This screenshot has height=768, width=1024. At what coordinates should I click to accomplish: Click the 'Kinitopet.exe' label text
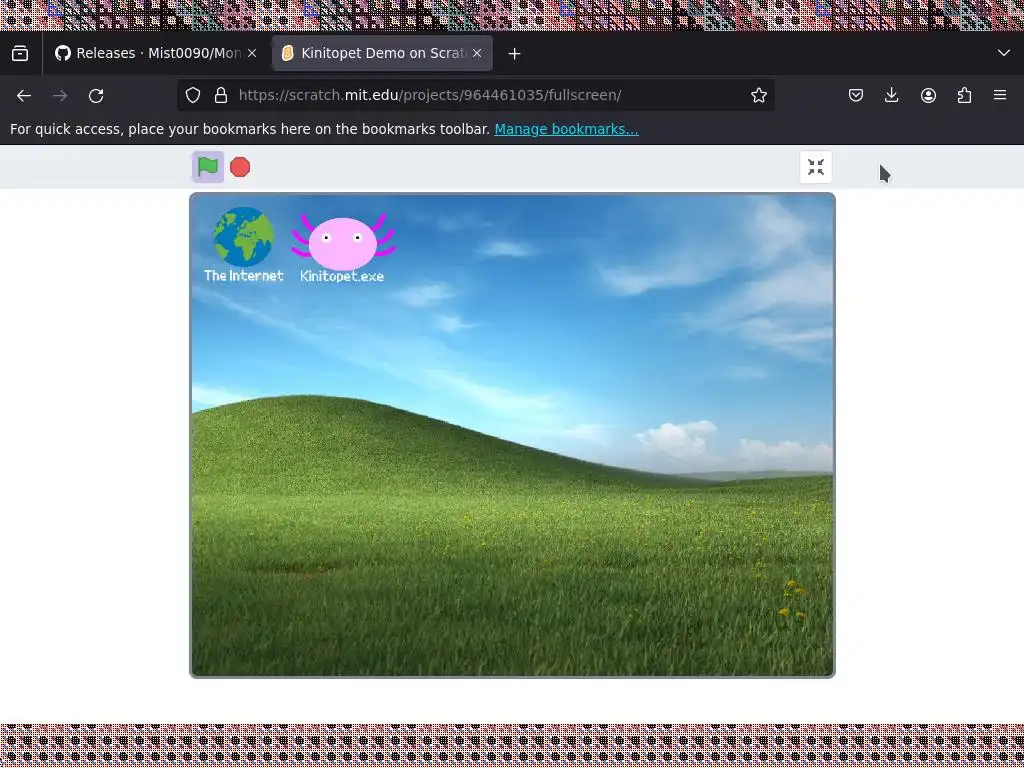click(x=342, y=276)
